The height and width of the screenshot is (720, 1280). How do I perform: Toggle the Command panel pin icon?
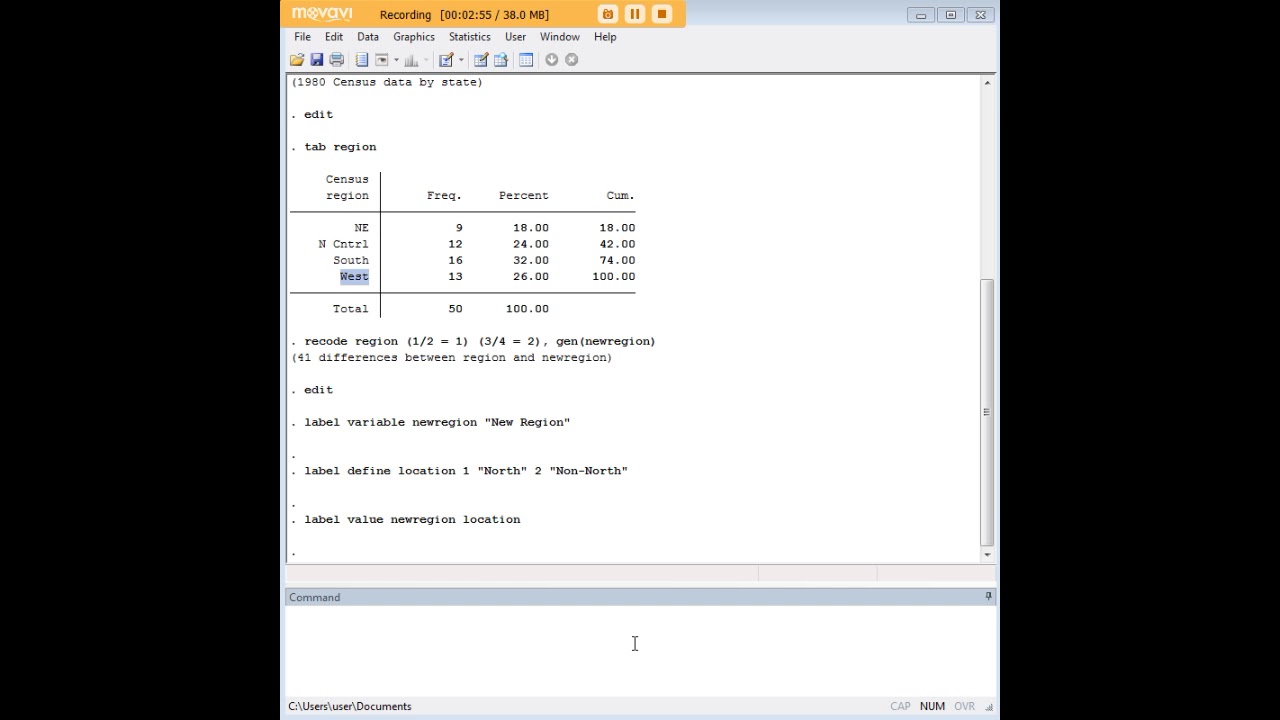tap(988, 597)
